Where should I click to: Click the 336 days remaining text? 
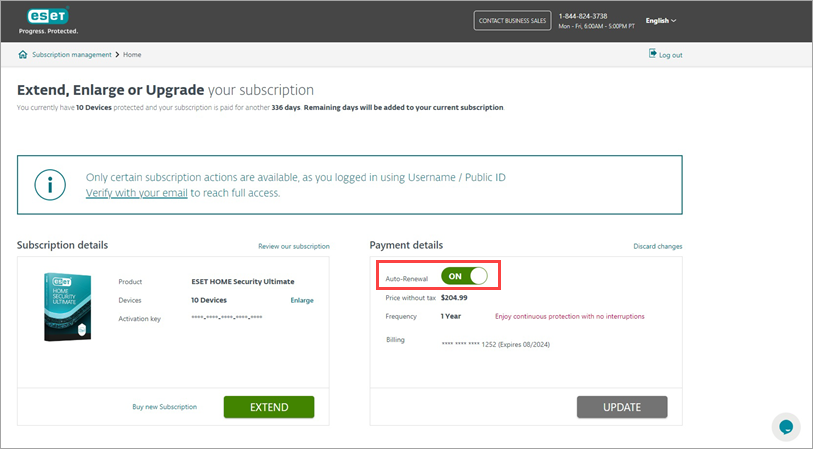(x=286, y=107)
